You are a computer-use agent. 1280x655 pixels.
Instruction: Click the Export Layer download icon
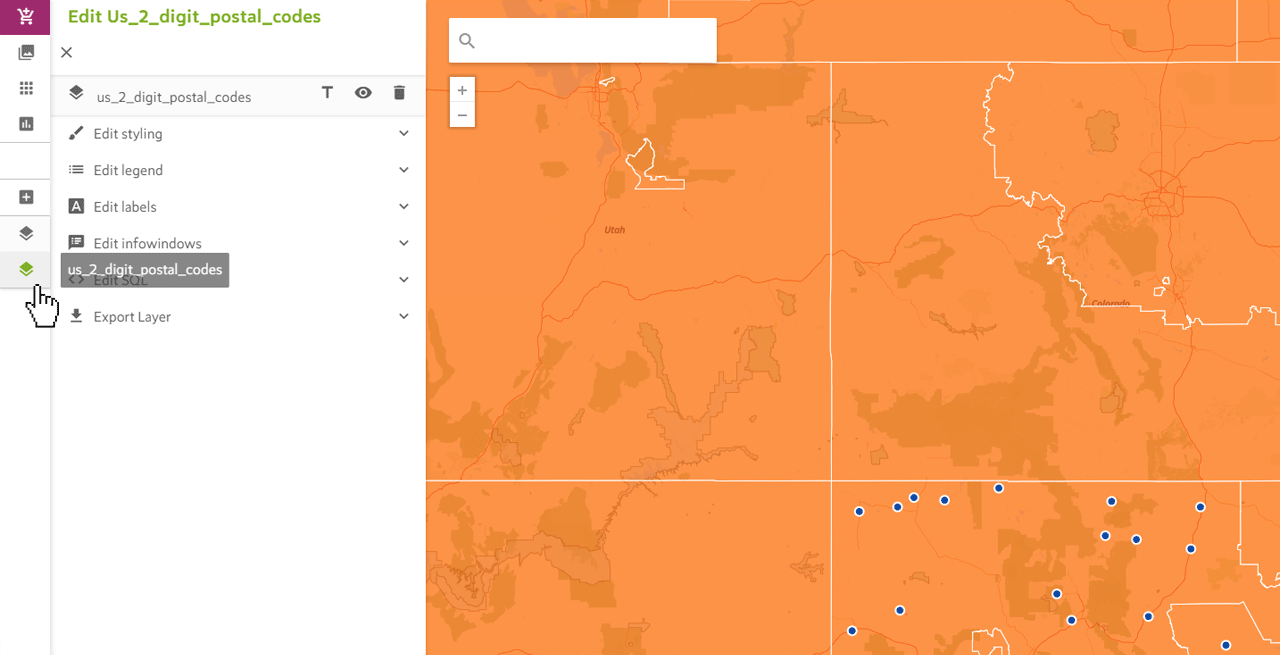coord(76,316)
